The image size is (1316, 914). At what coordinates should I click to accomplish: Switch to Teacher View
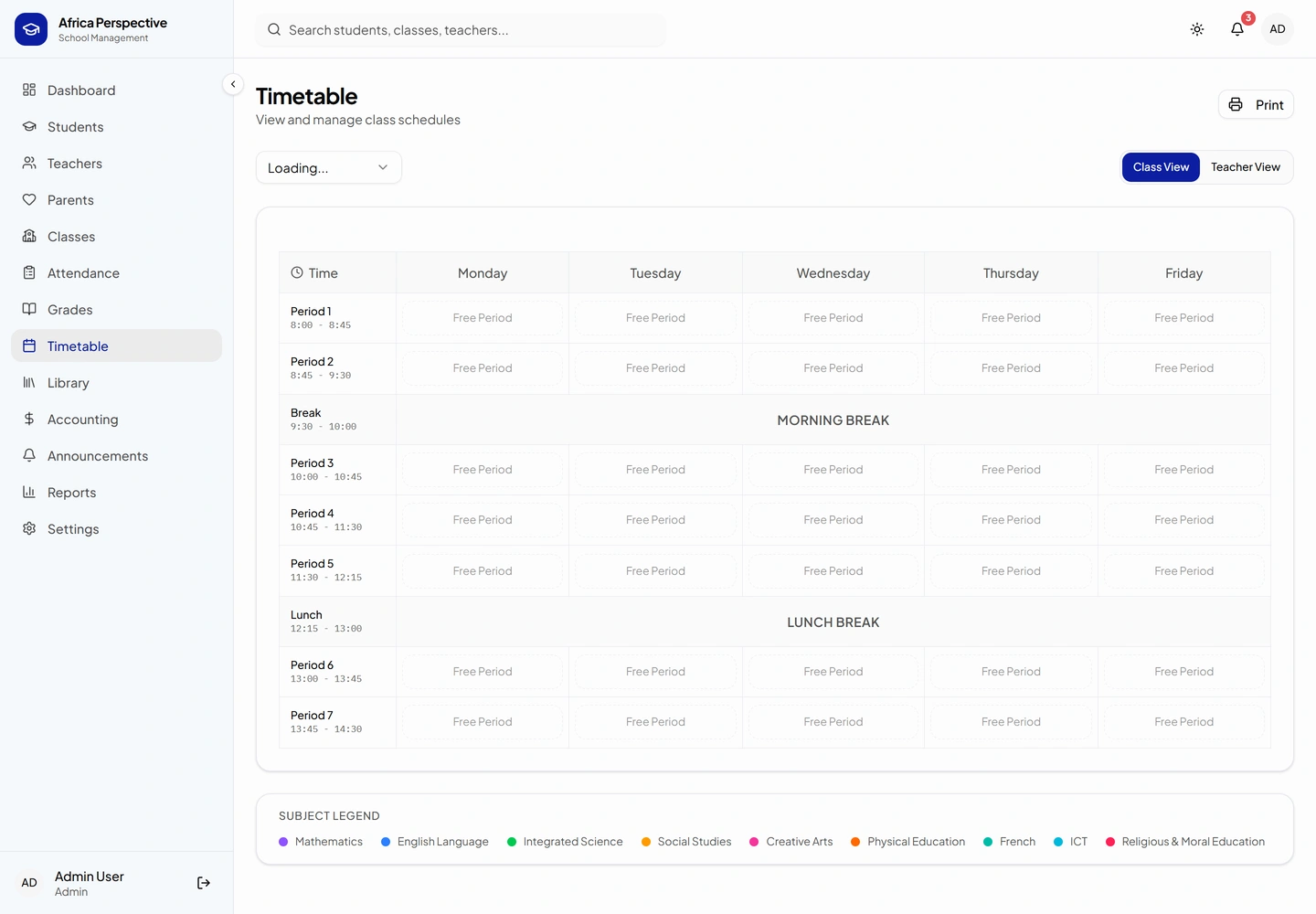coord(1246,167)
